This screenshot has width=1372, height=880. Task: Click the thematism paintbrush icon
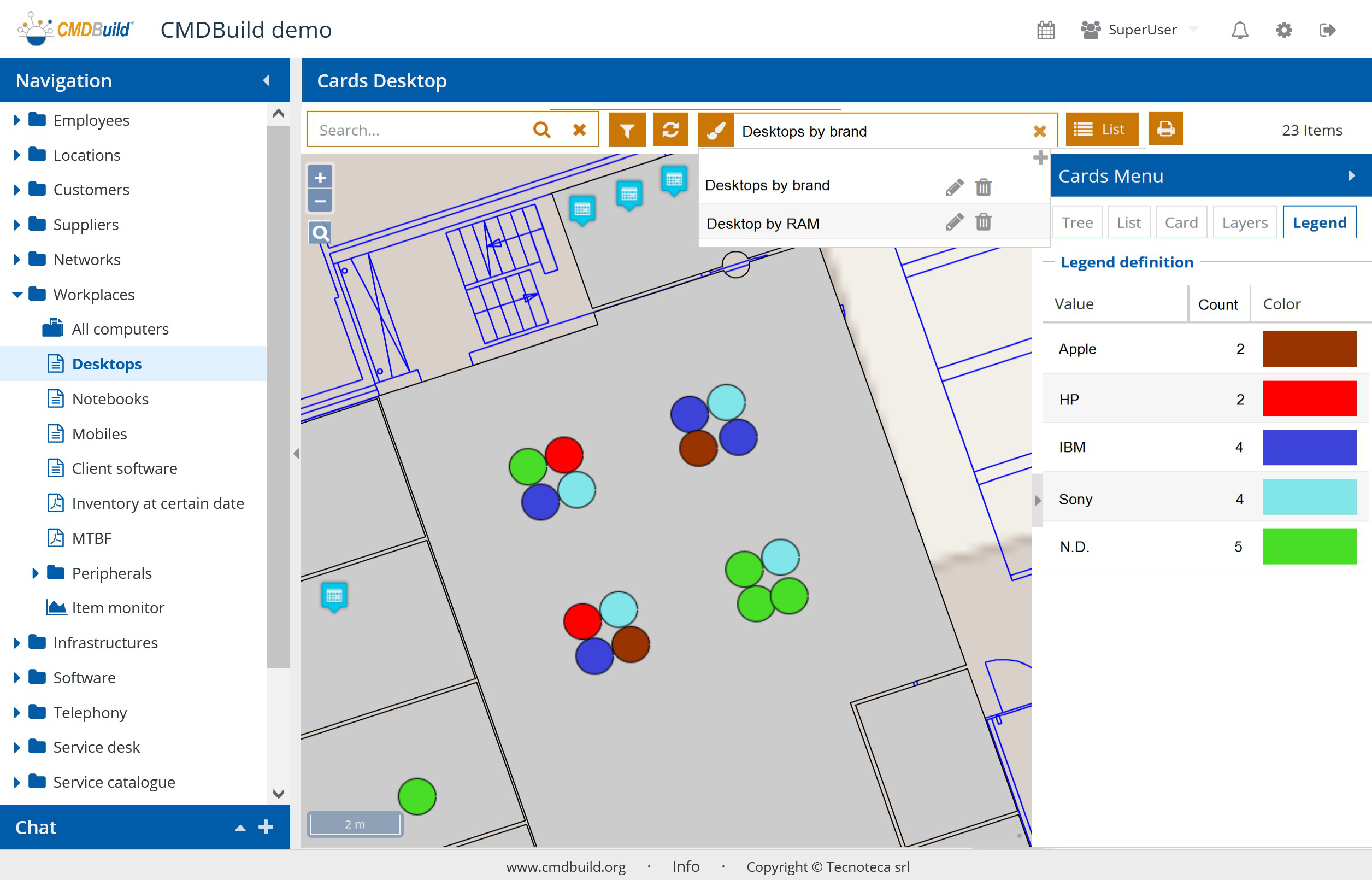(x=715, y=130)
